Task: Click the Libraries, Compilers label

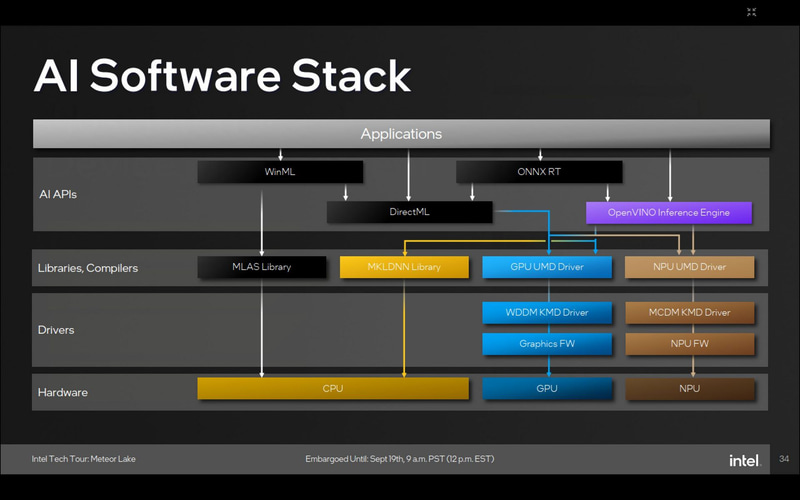Action: point(88,268)
